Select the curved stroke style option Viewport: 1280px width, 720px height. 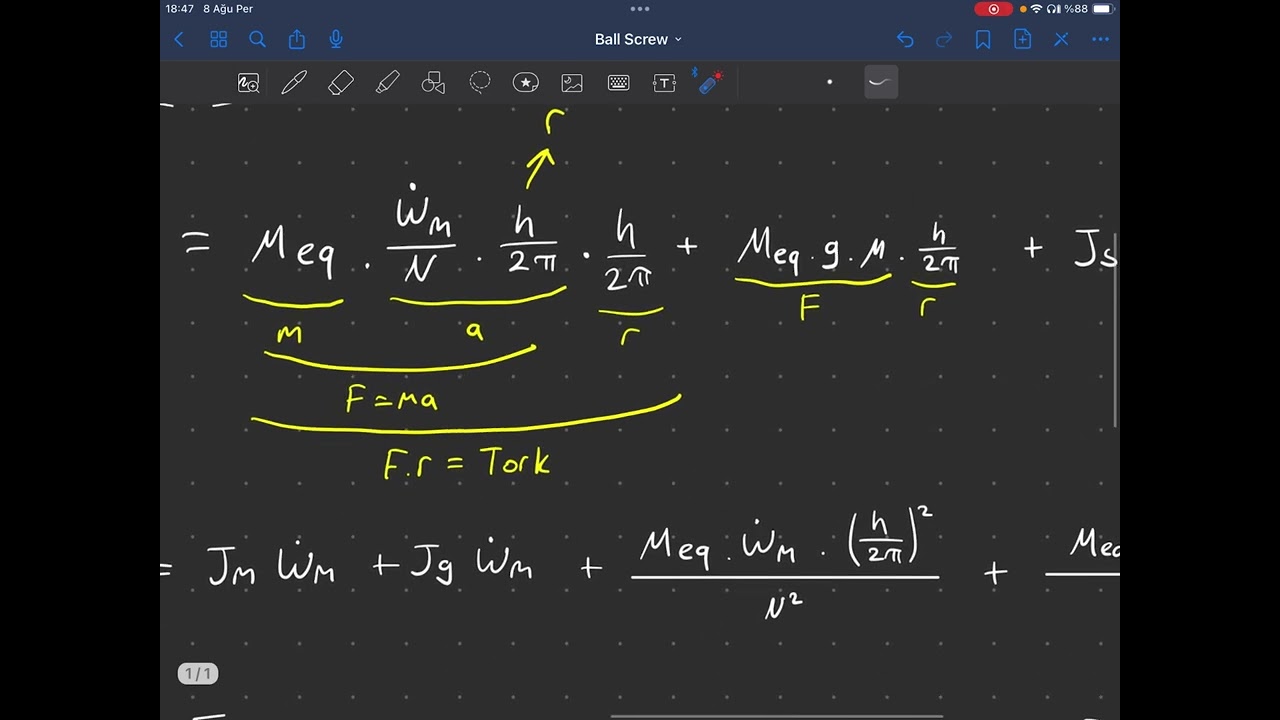tap(880, 82)
